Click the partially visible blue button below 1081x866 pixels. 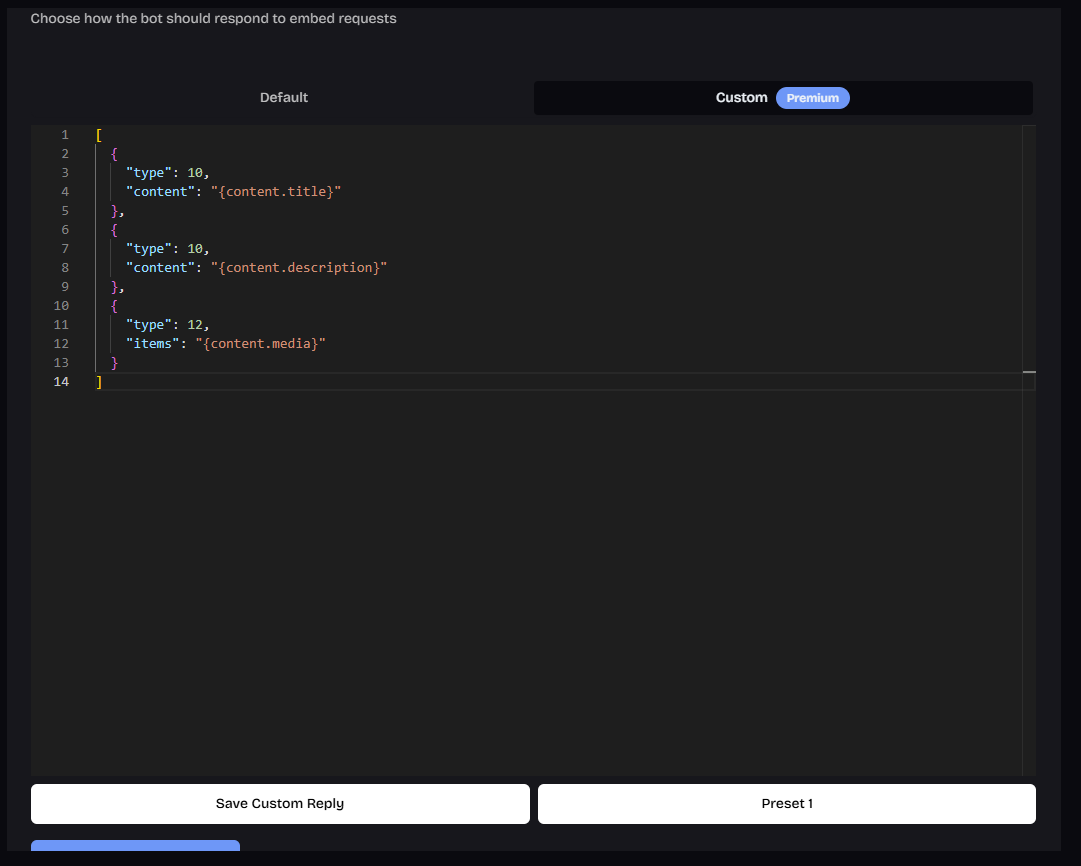pyautogui.click(x=135, y=846)
